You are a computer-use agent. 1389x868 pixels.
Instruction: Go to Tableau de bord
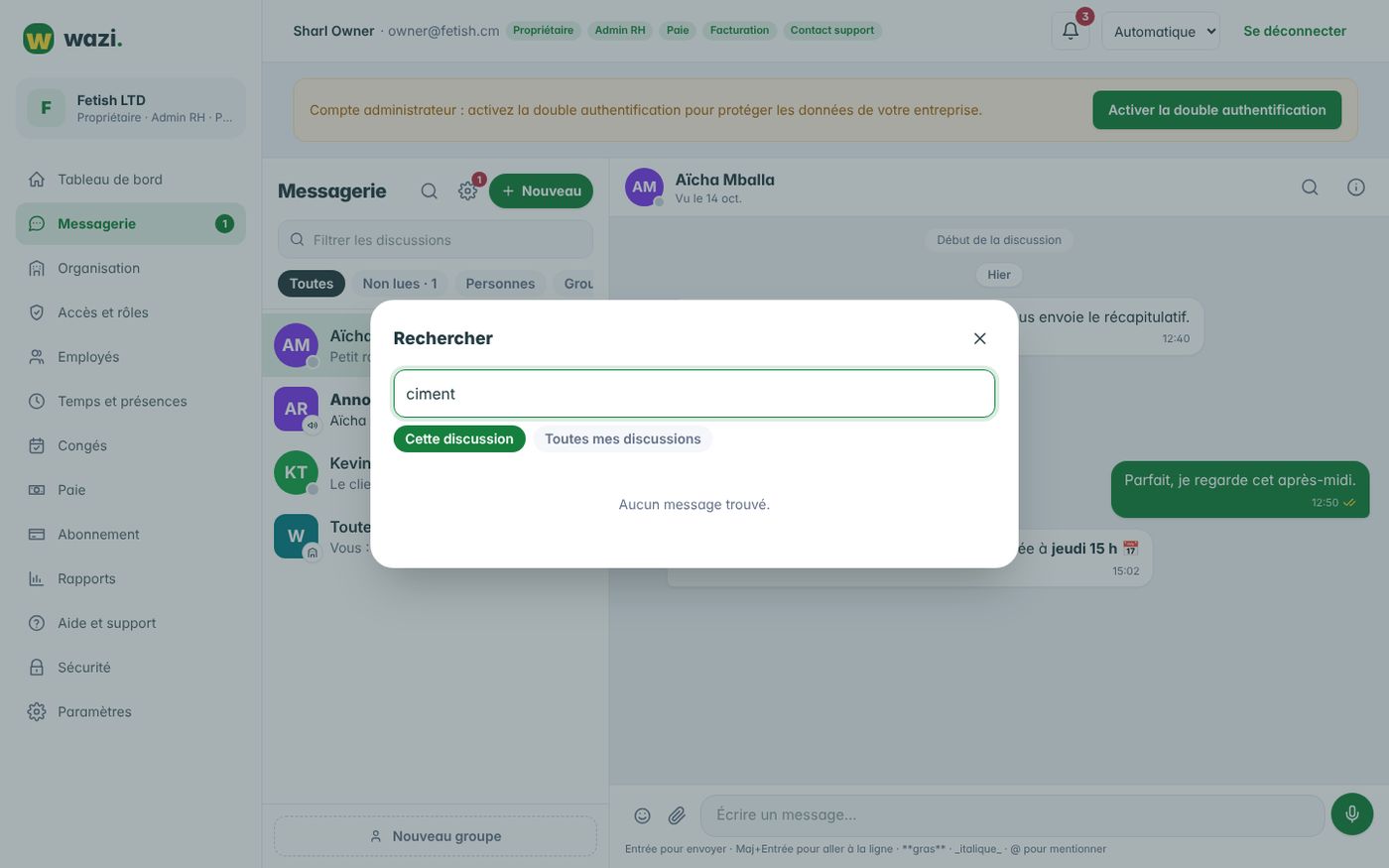(131, 180)
